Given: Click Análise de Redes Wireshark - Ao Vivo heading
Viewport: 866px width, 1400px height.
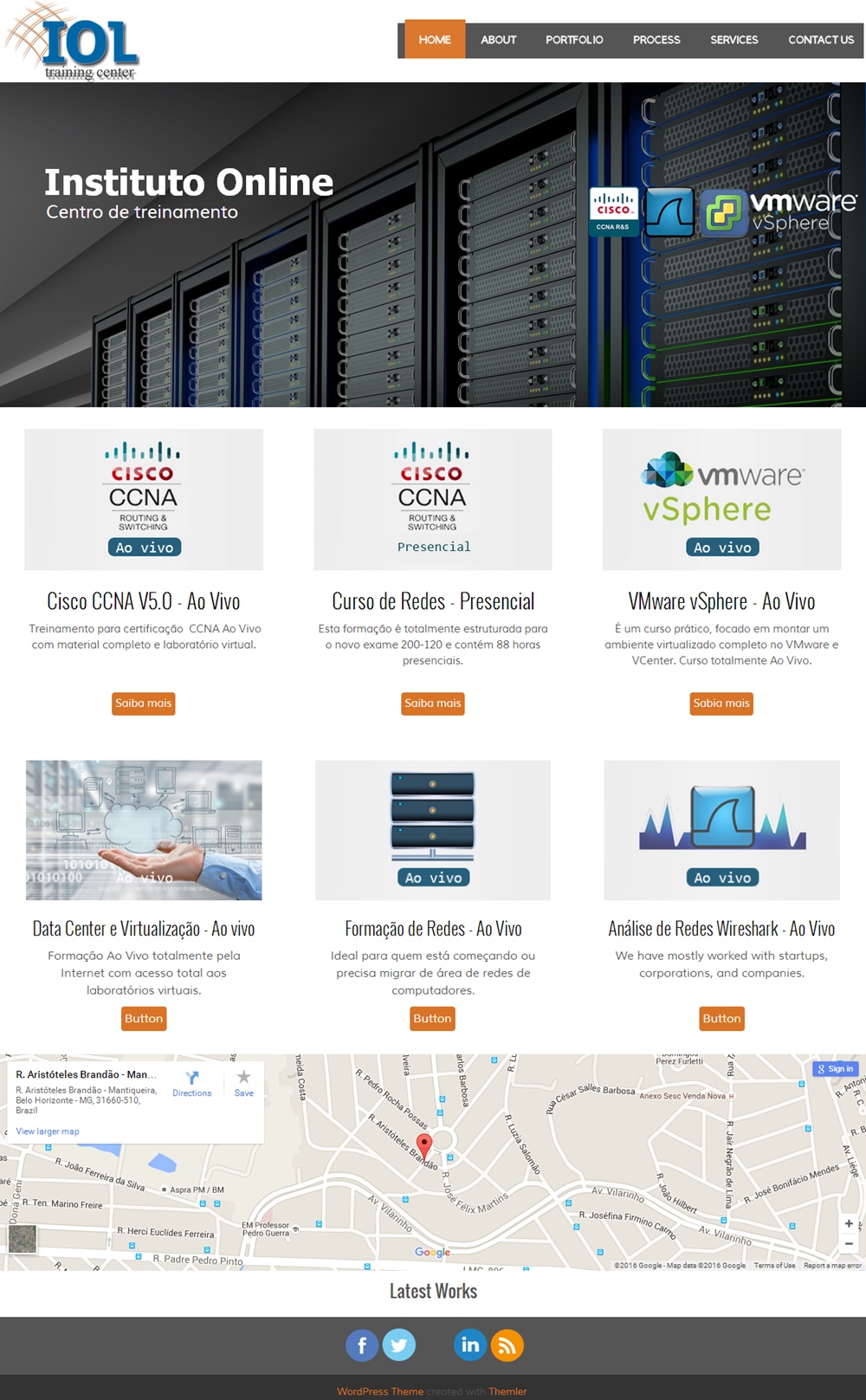Looking at the screenshot, I should tap(721, 929).
